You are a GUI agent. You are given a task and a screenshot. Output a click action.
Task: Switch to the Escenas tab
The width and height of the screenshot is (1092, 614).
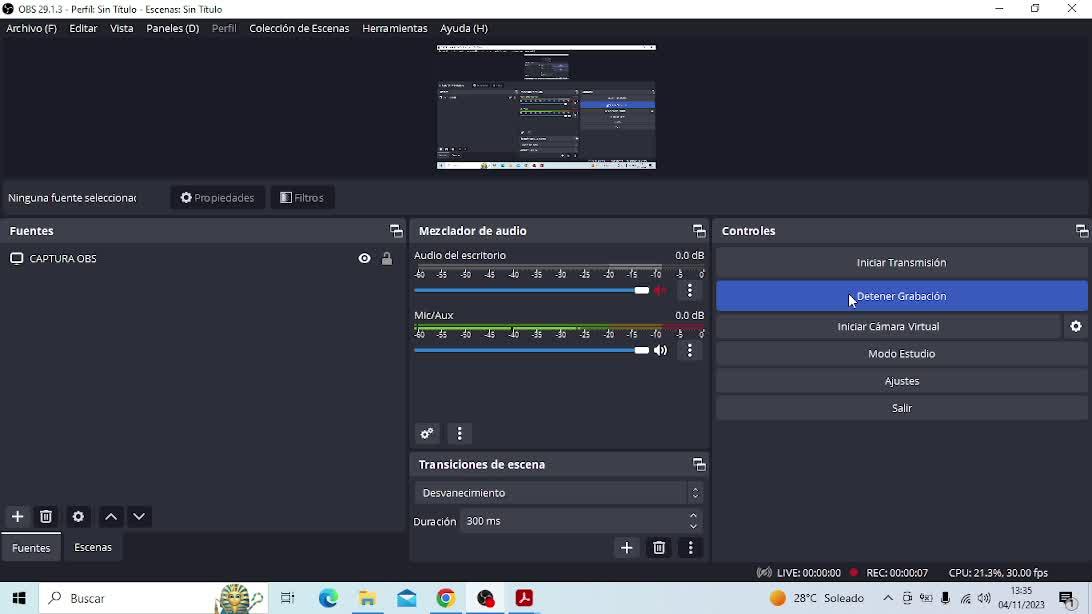(x=93, y=548)
